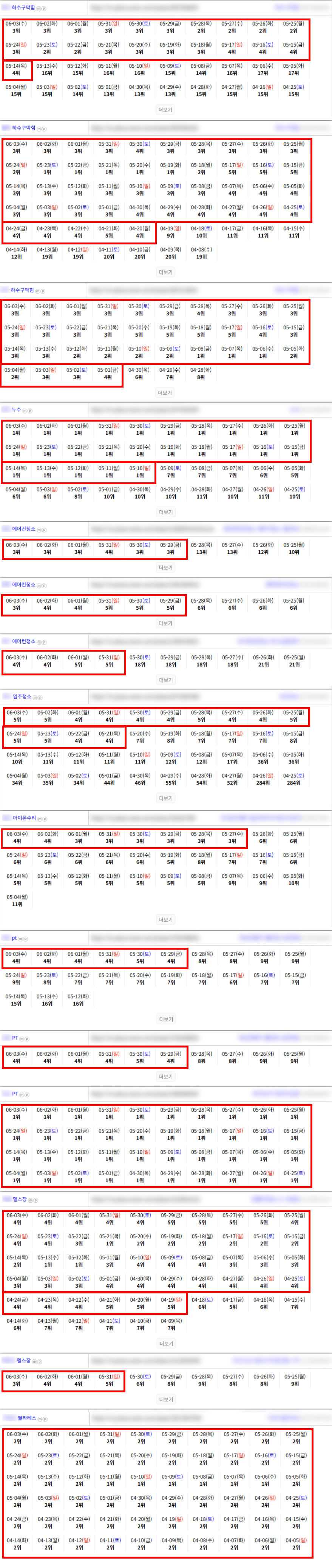Image resolution: width=332 pixels, height=1568 pixels.
Task: Select the 05-06(수) 9위 cell in 아이폰수리
Action: pyautogui.click(x=263, y=880)
